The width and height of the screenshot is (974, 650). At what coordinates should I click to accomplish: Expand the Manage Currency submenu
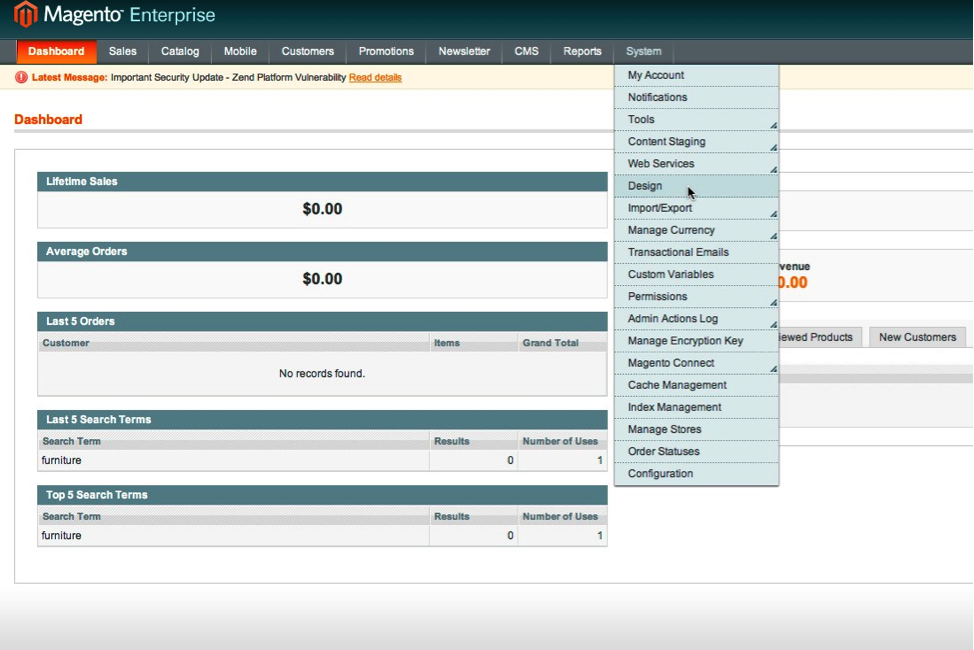click(x=696, y=231)
